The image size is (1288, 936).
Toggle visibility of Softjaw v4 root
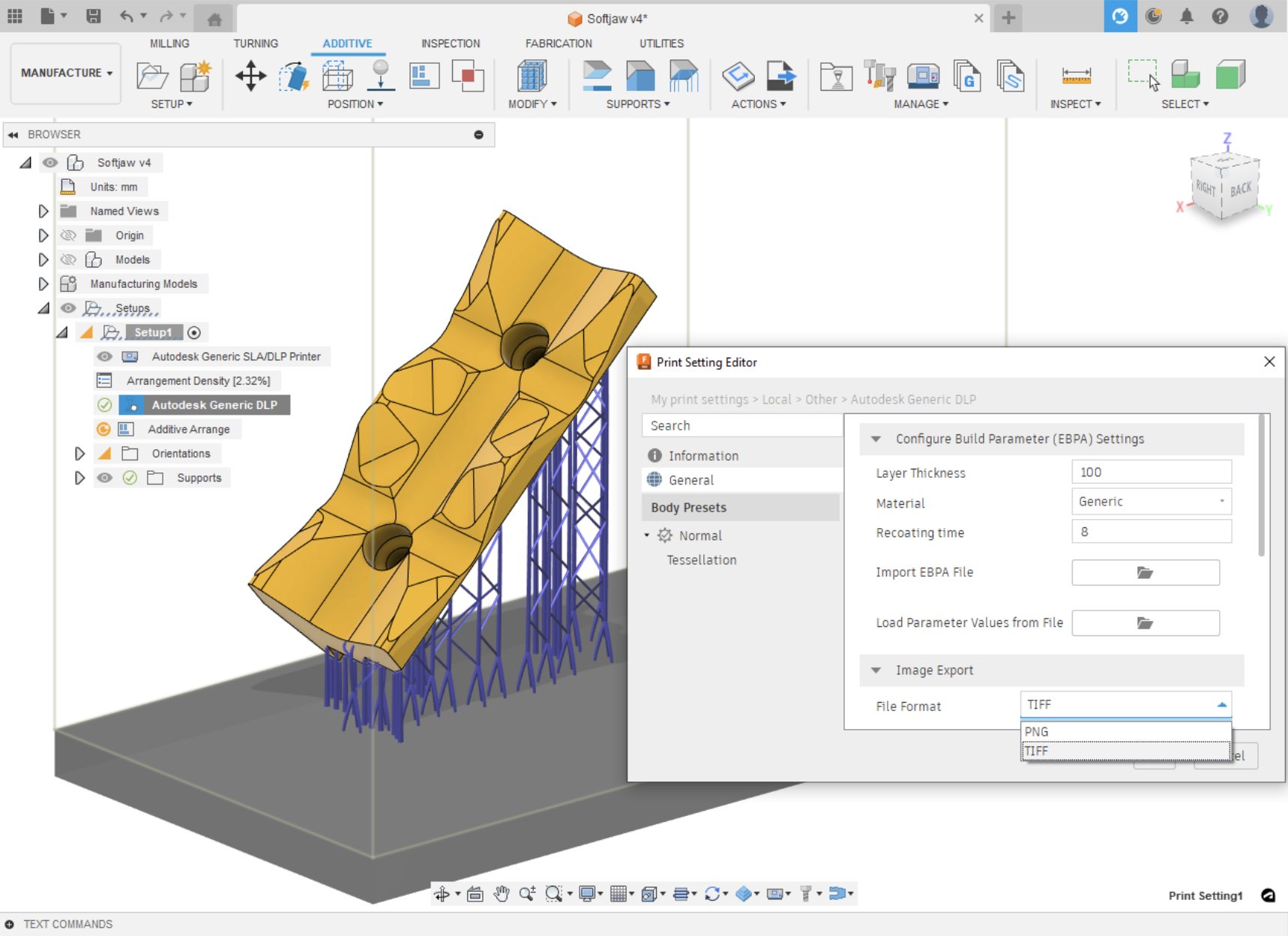[50, 163]
